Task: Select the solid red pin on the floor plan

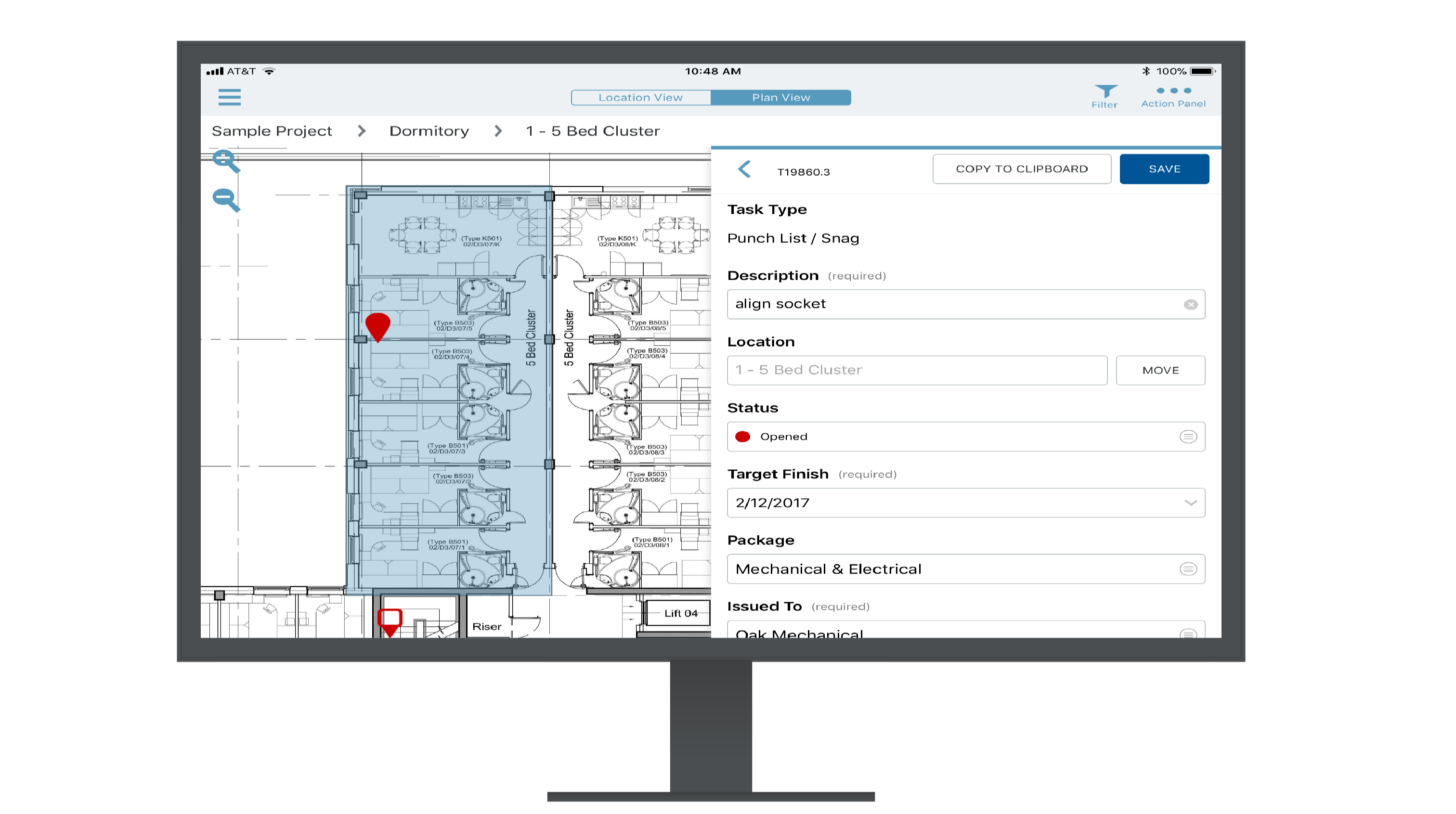Action: click(377, 325)
